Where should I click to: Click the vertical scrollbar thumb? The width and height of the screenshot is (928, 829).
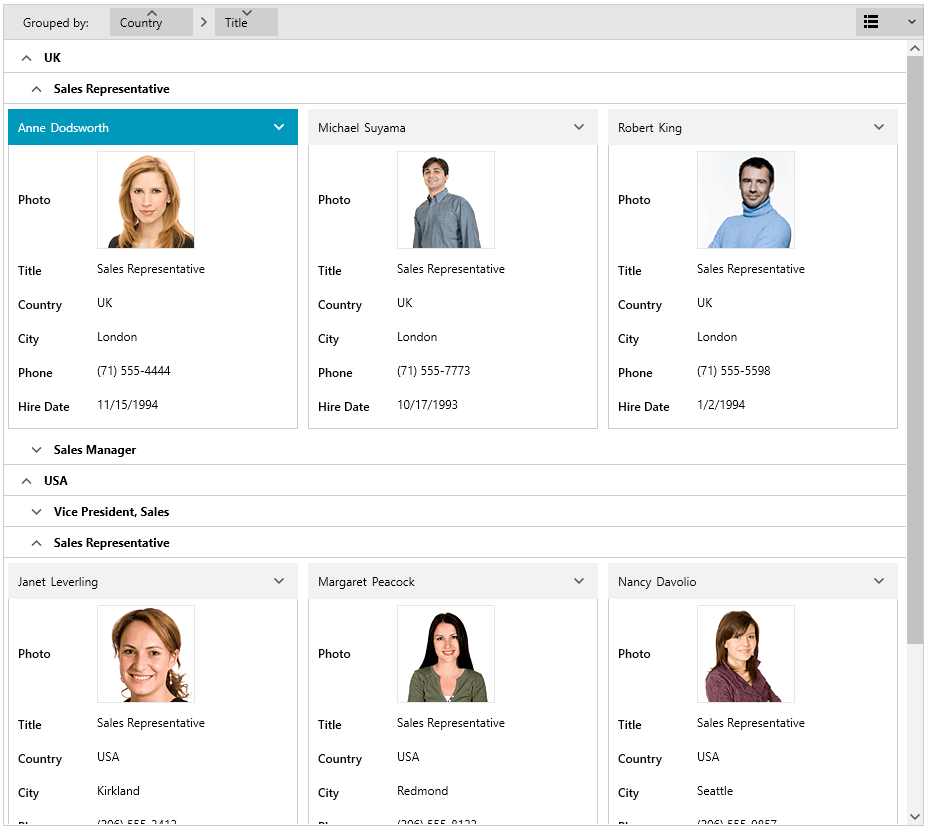(x=914, y=349)
